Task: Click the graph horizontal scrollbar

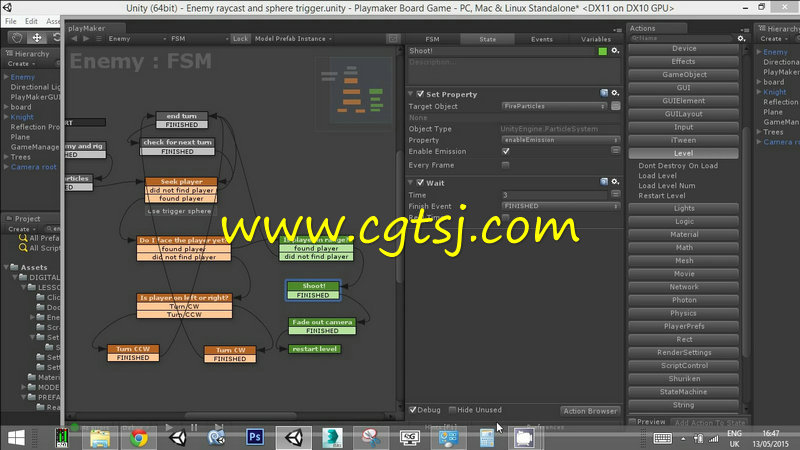Action: tap(240, 415)
